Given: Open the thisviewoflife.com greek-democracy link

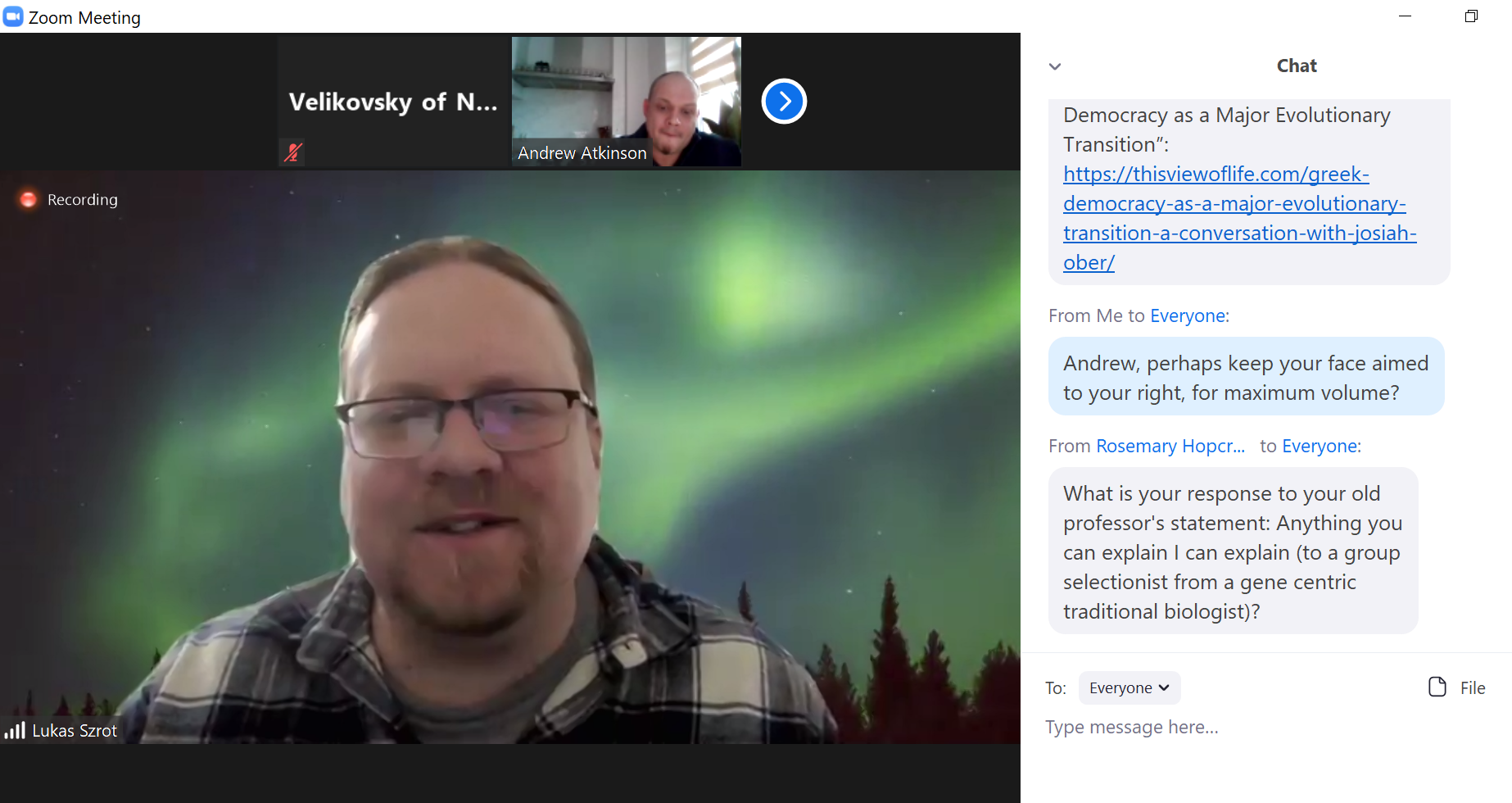Looking at the screenshot, I should 1239,218.
